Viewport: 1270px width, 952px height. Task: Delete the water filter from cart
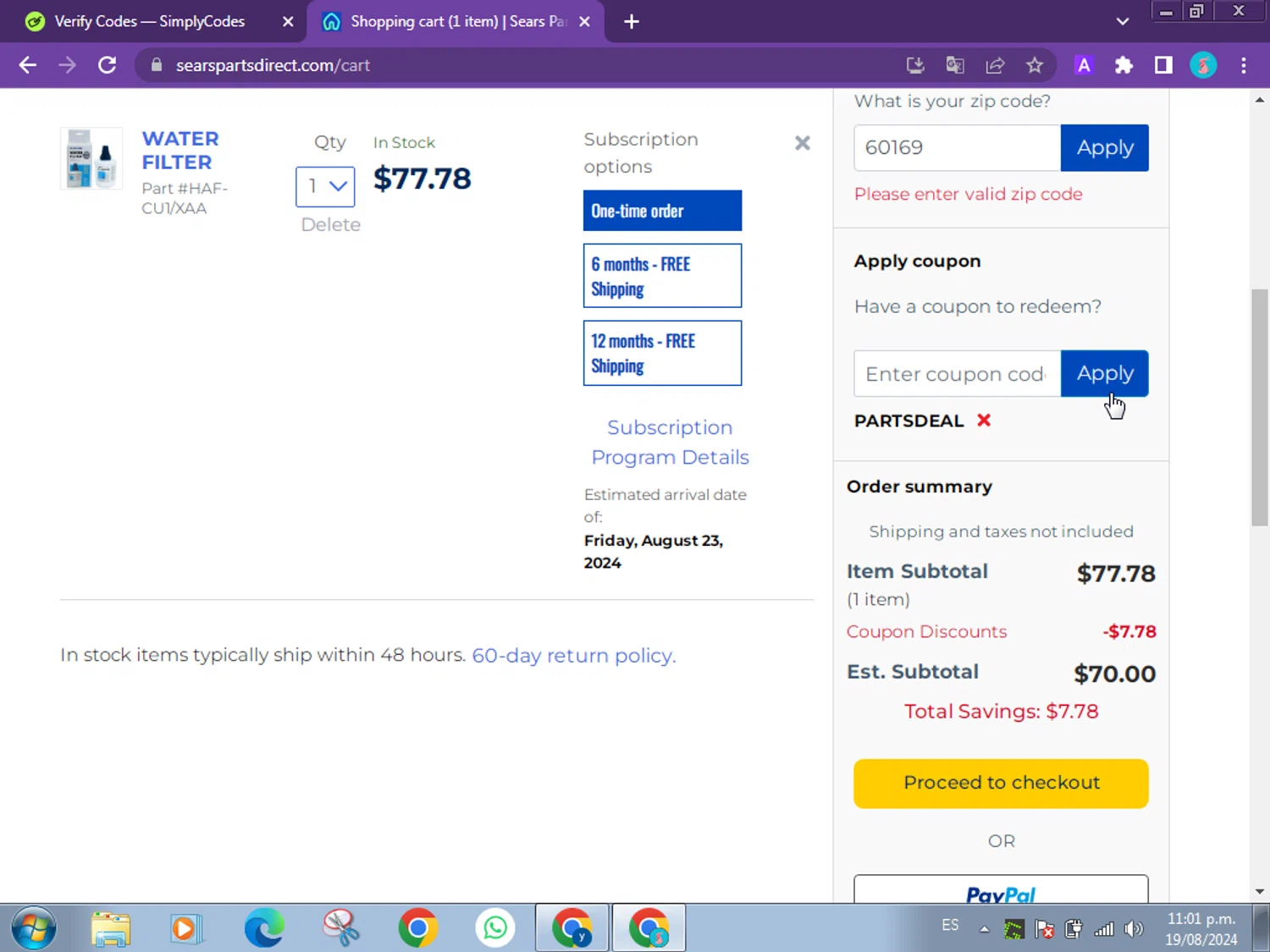click(x=330, y=224)
